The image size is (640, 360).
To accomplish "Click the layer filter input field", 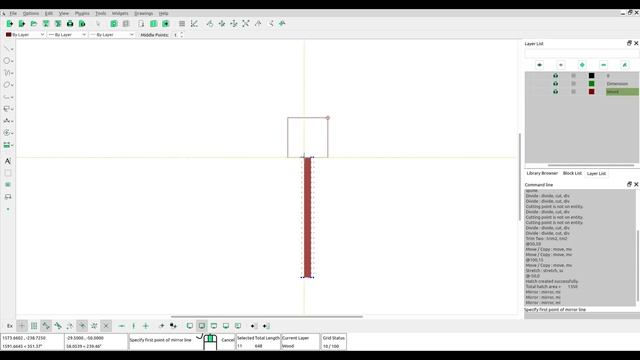I will [582, 53].
